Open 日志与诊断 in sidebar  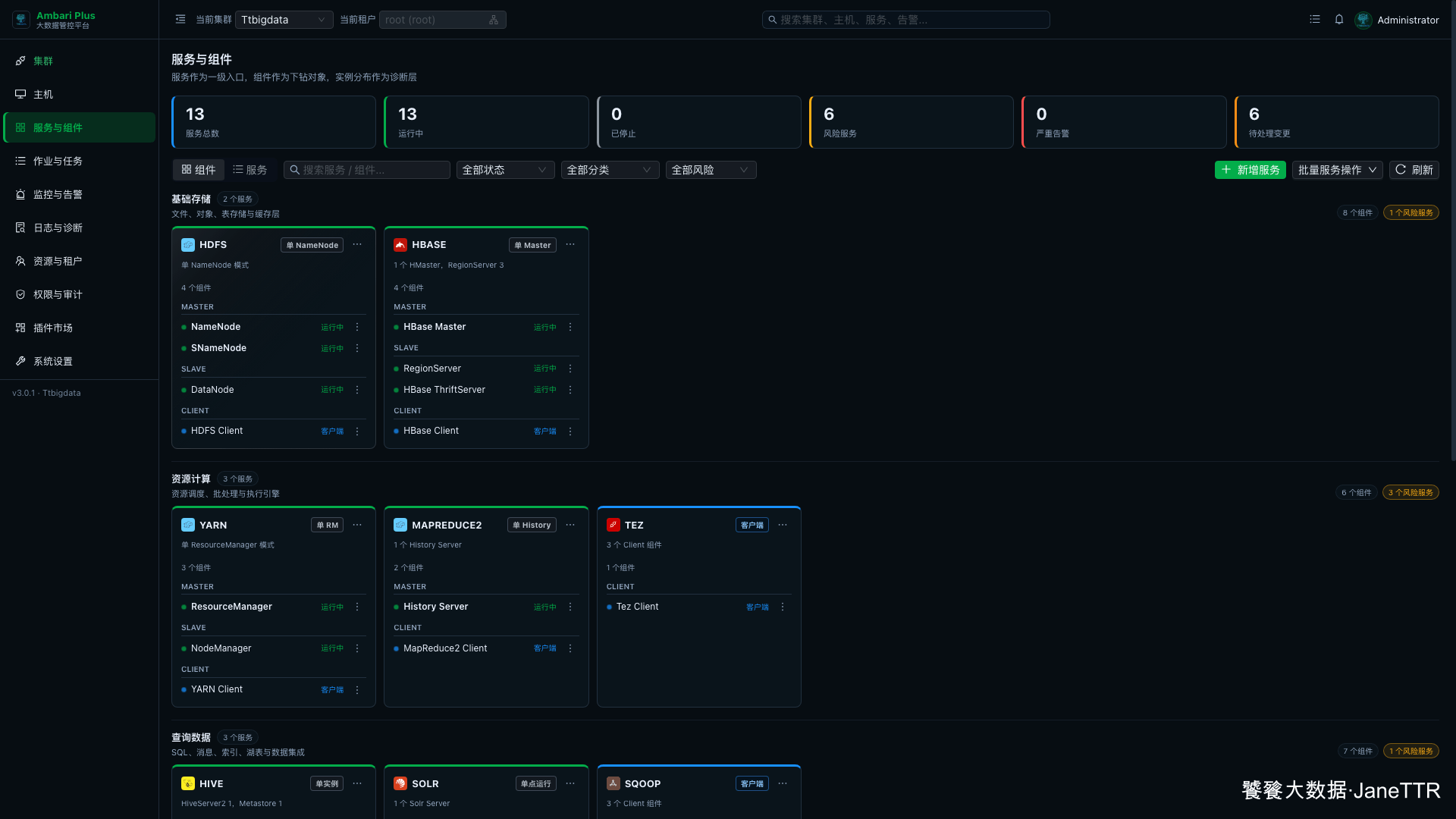79,227
